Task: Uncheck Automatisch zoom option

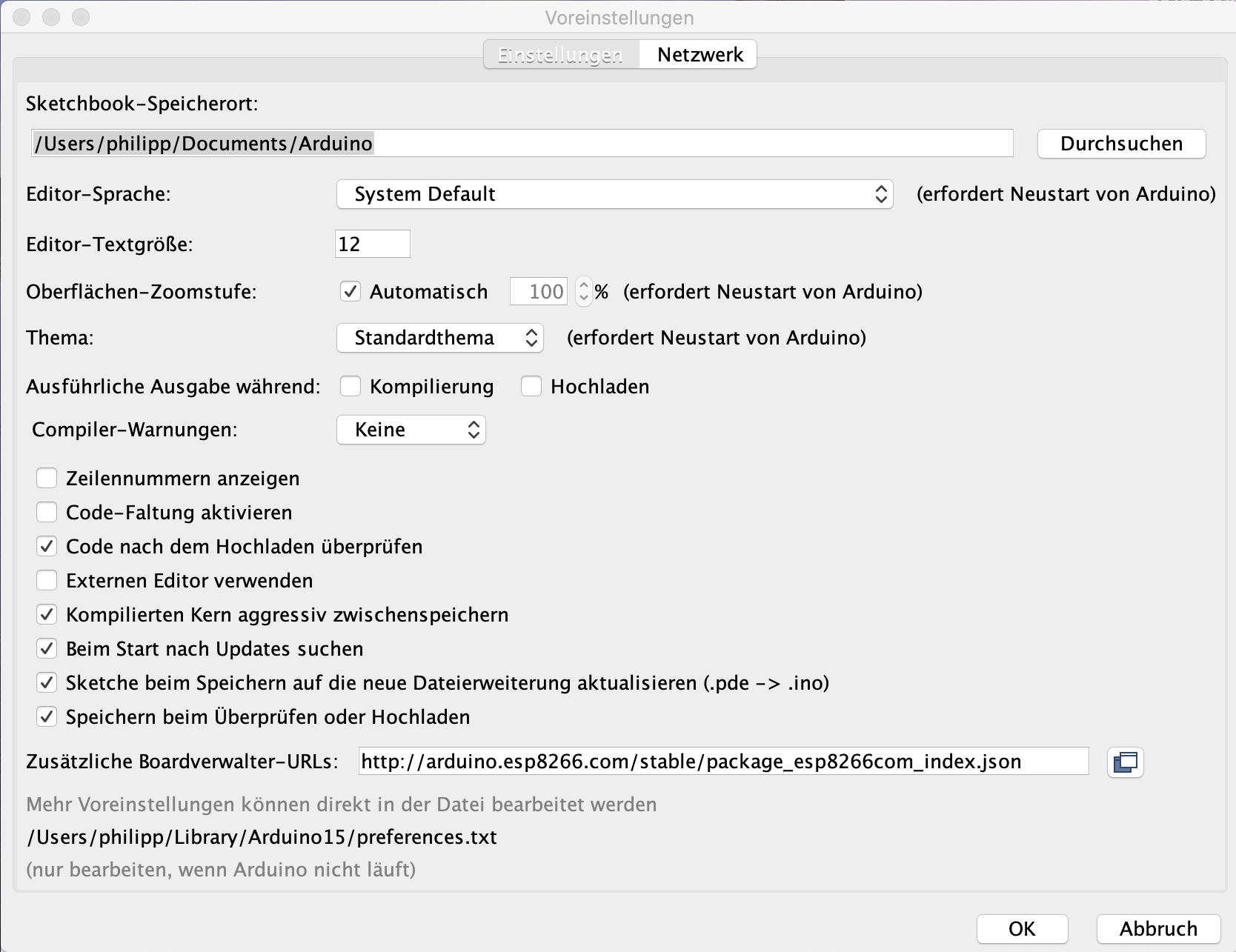Action: [350, 291]
